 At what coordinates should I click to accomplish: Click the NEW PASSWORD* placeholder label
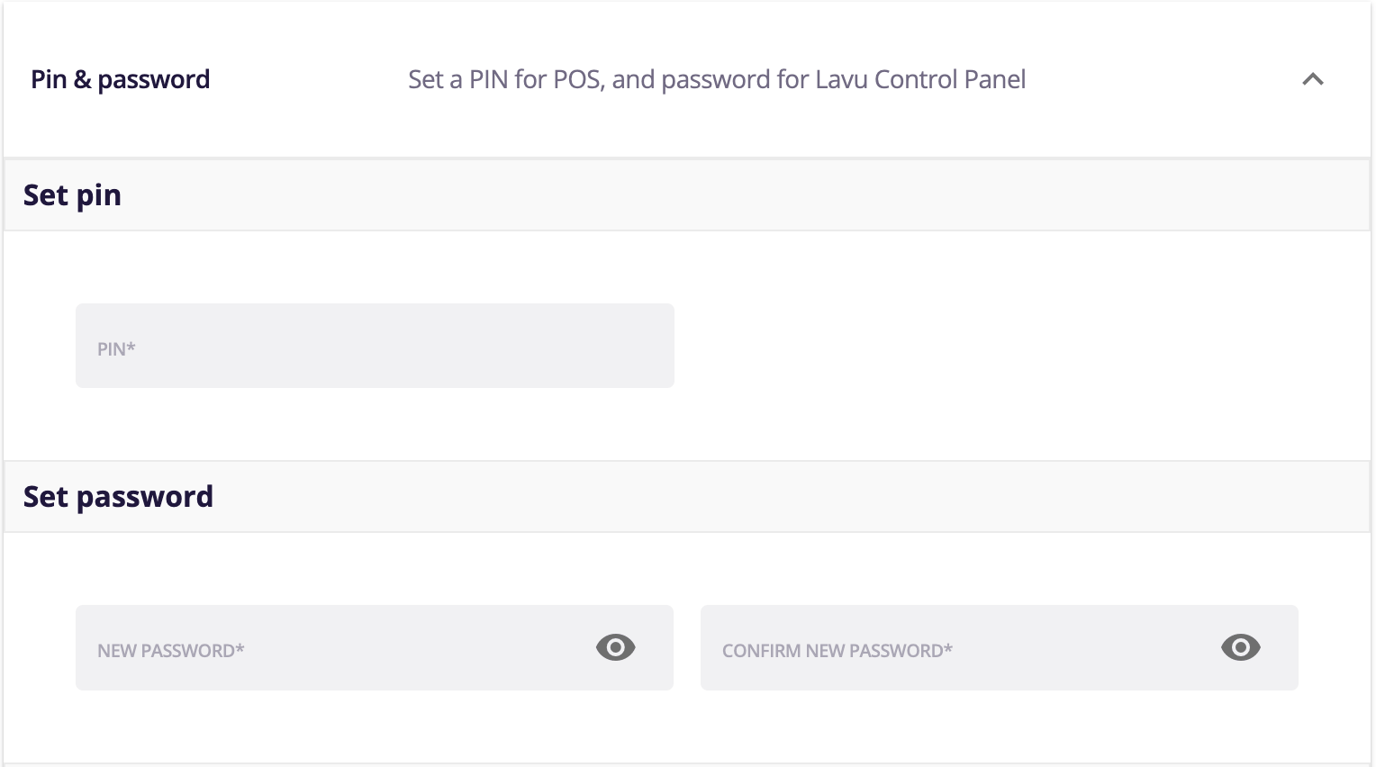171,651
